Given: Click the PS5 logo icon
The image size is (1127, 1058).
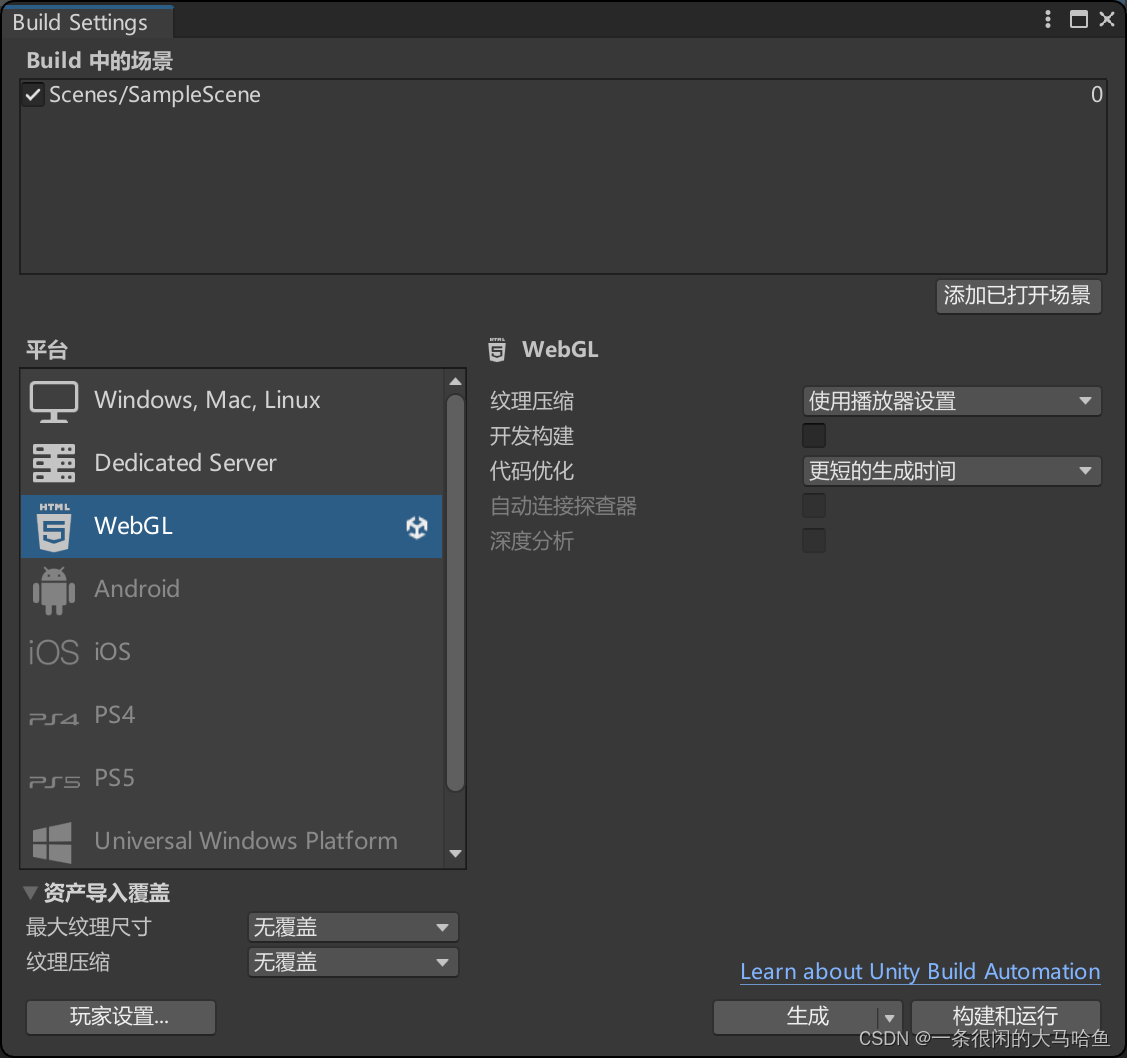Looking at the screenshot, I should coord(55,781).
